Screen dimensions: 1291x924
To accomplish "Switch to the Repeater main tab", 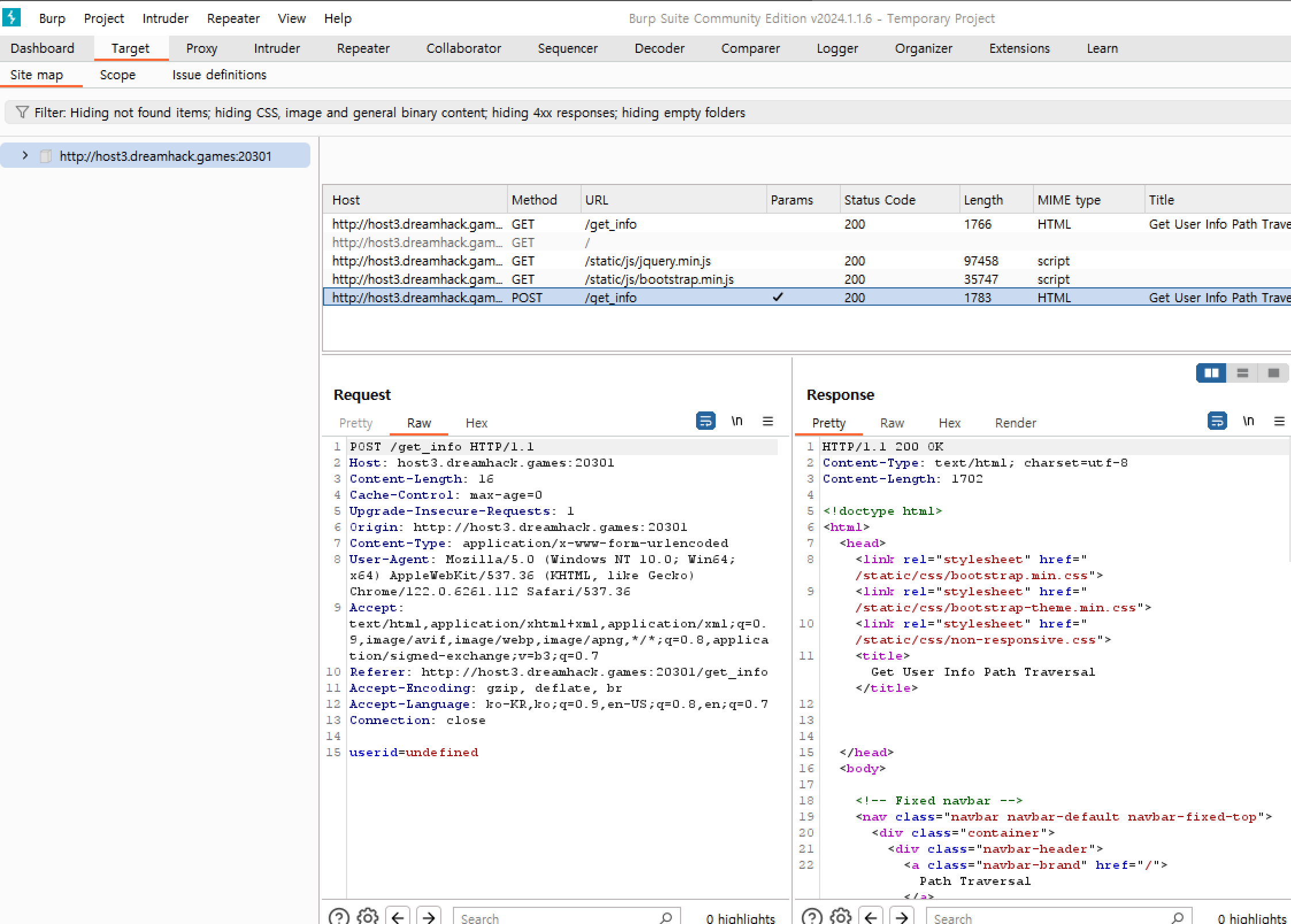I will tap(363, 48).
